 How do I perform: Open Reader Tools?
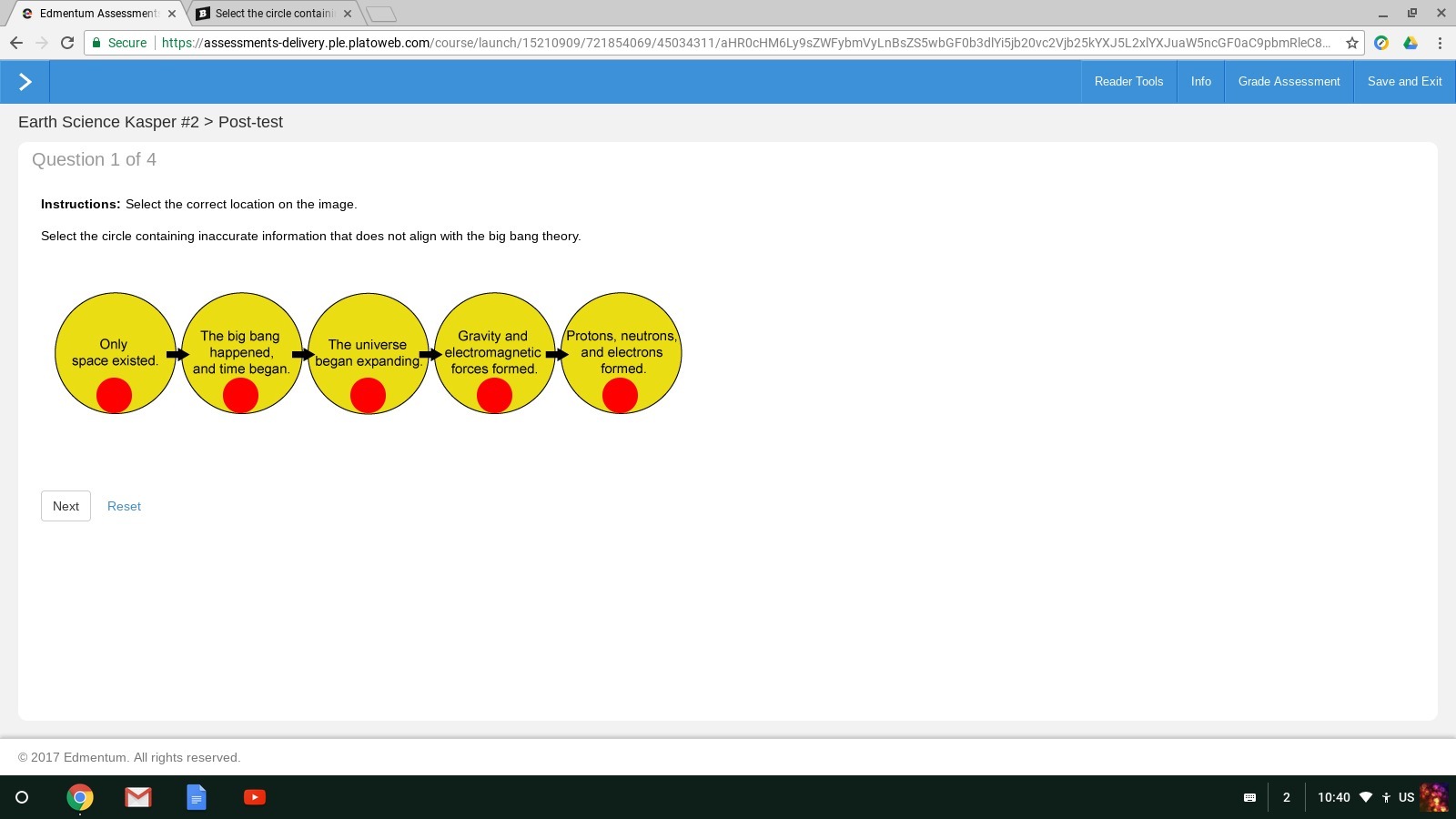1128,82
